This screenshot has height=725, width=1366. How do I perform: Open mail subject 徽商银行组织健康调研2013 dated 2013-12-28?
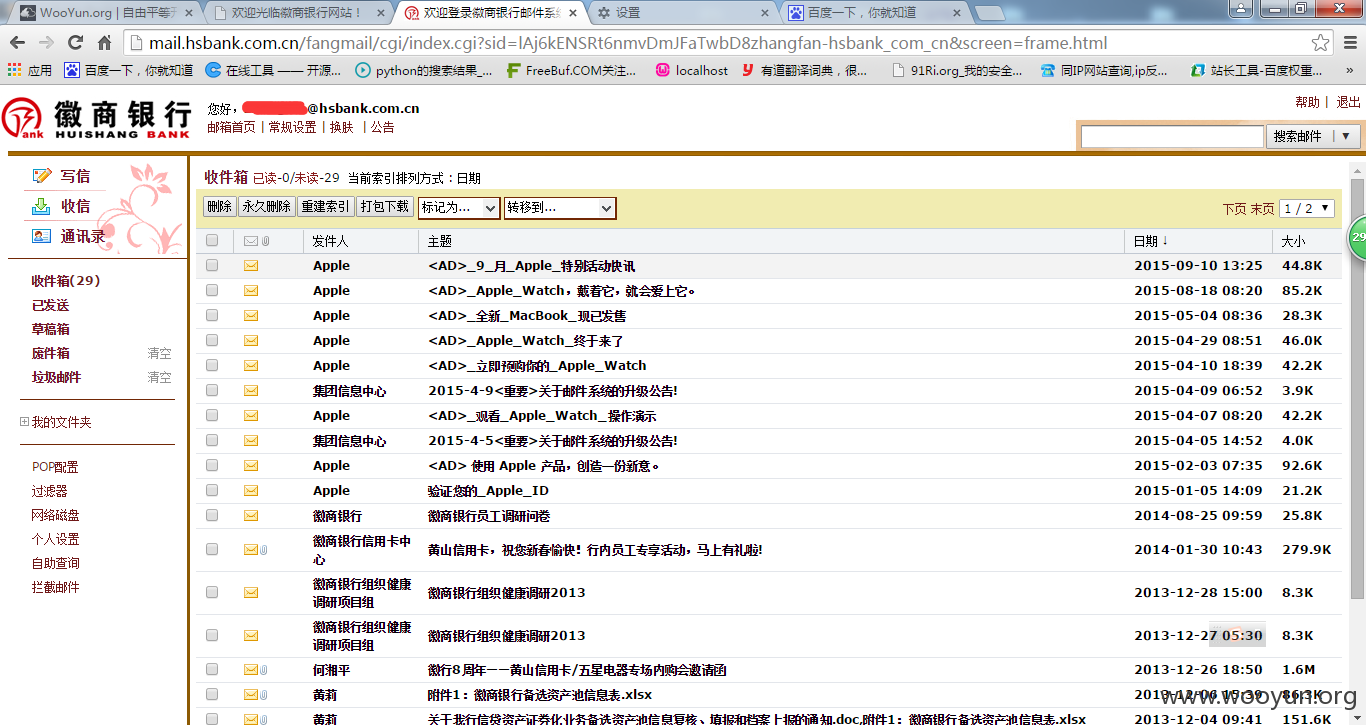(x=506, y=593)
